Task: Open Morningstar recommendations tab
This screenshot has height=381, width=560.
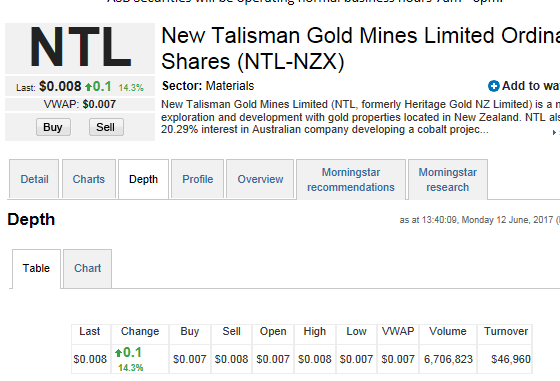Action: click(351, 180)
